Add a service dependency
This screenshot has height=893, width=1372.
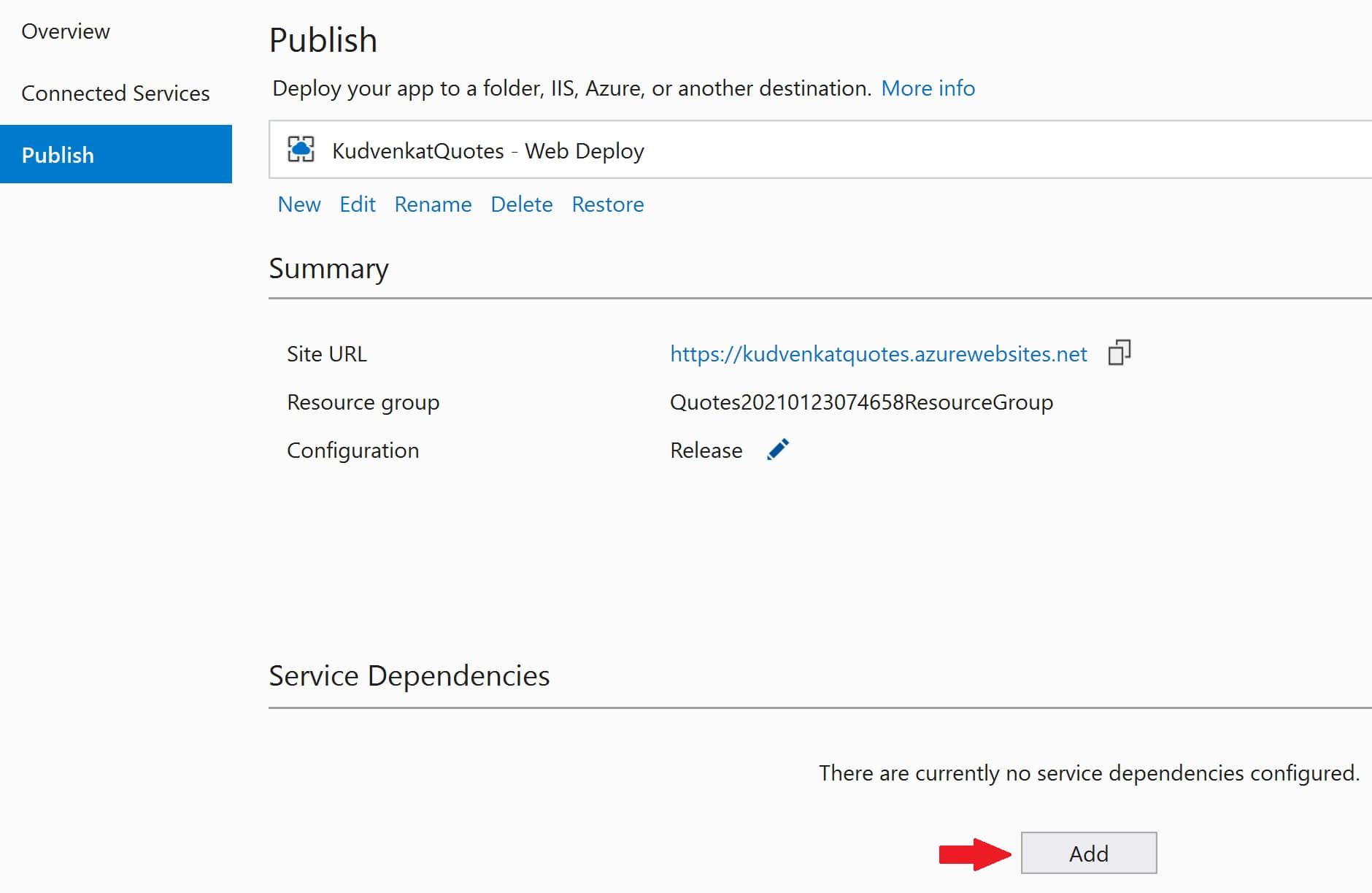pyautogui.click(x=1089, y=853)
